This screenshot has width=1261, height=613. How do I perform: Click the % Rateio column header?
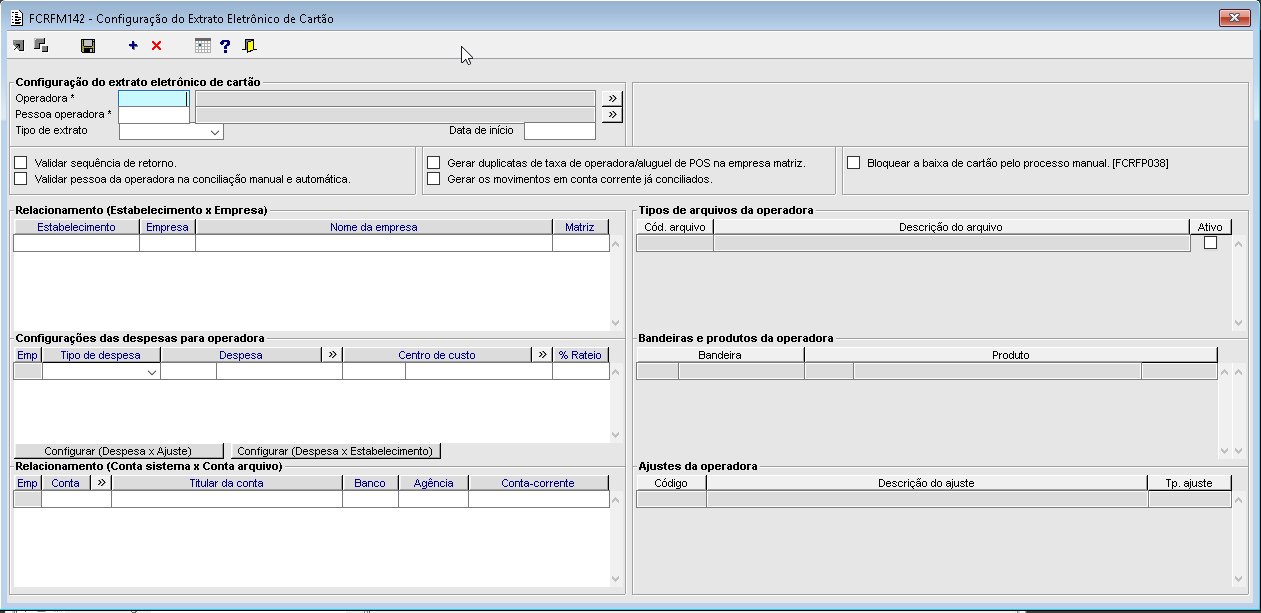[580, 355]
